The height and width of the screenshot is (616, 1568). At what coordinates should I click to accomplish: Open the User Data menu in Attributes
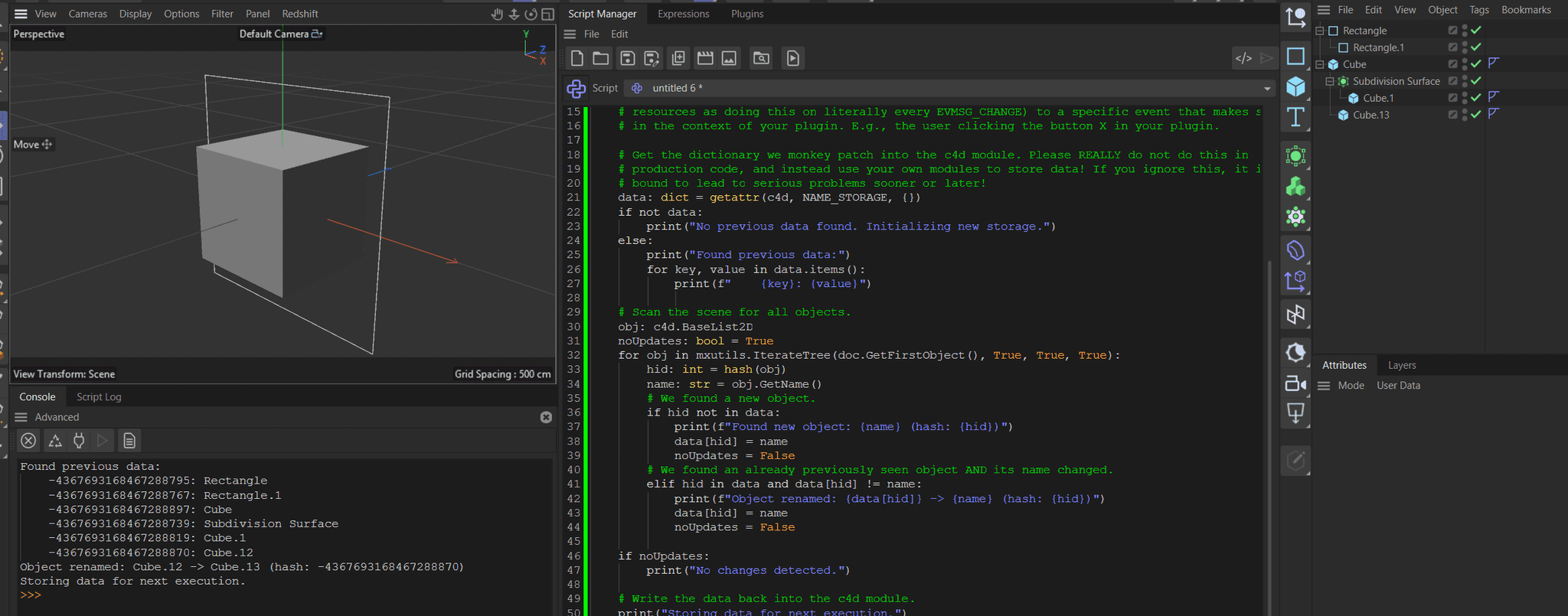pyautogui.click(x=1398, y=386)
